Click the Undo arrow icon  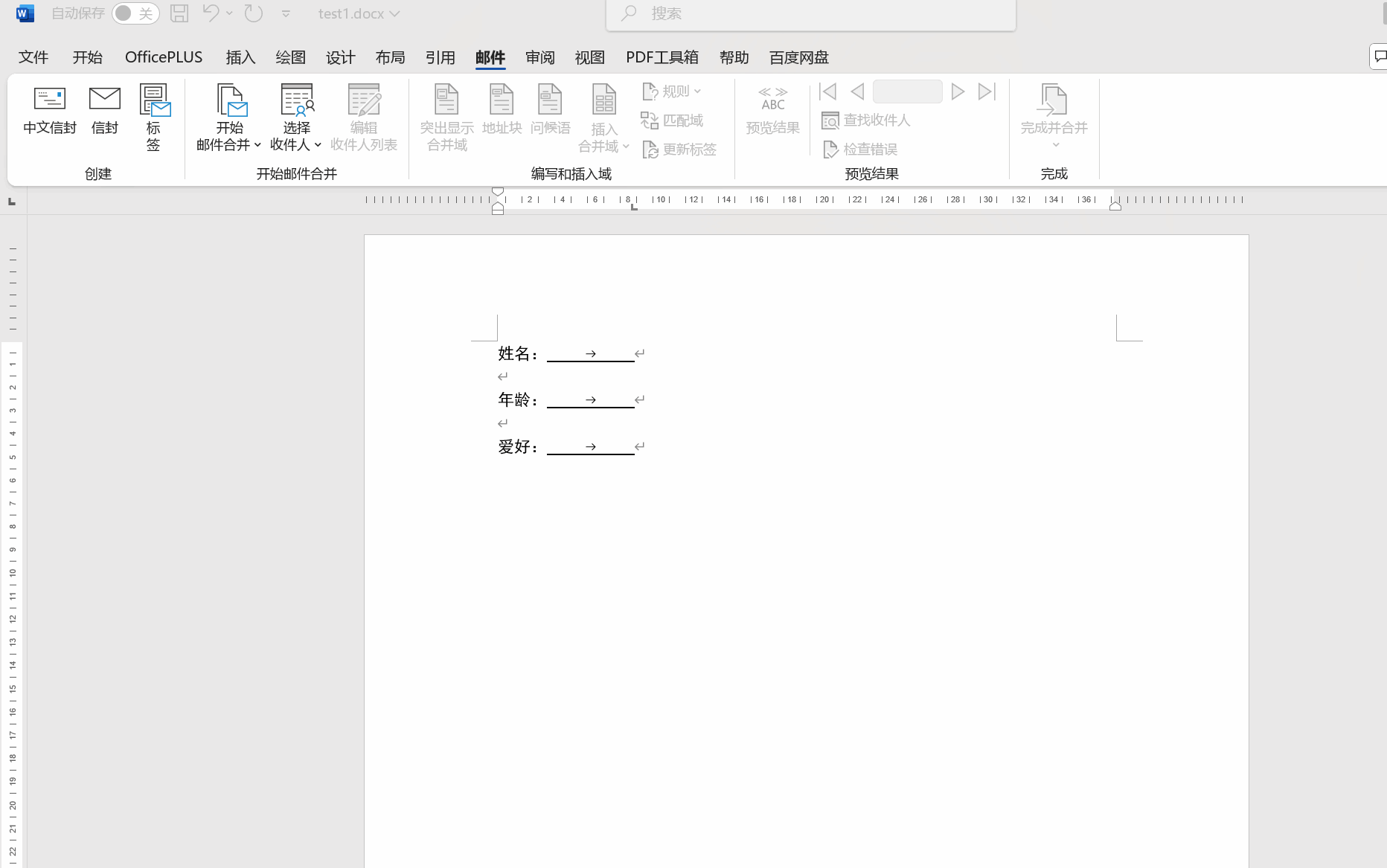pyautogui.click(x=211, y=13)
